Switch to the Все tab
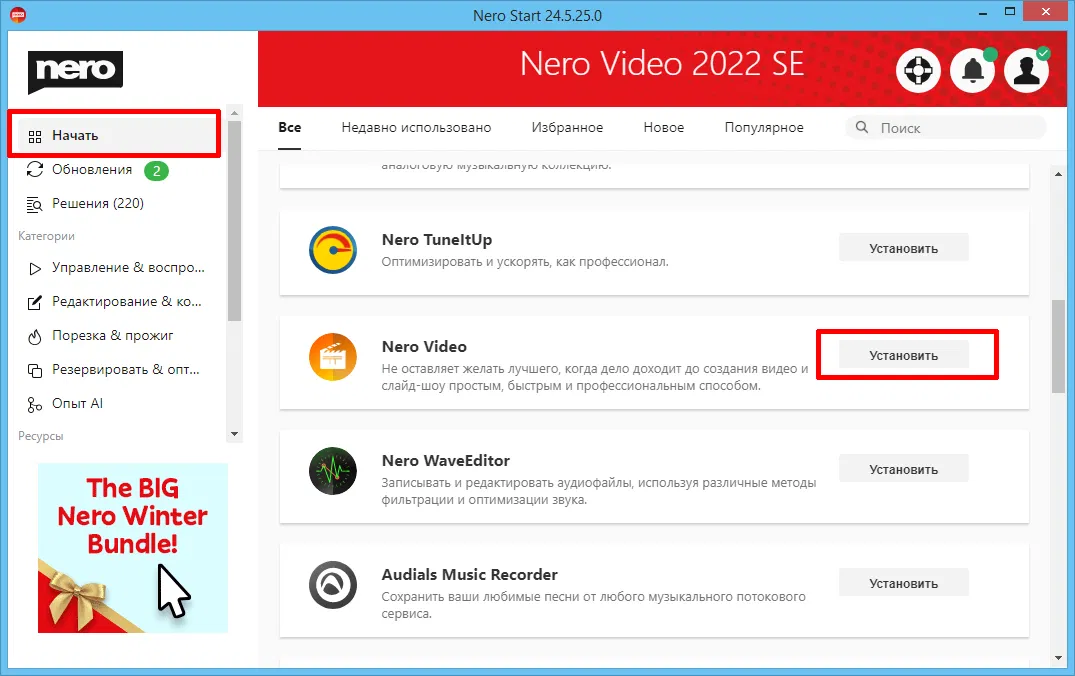 coord(289,128)
